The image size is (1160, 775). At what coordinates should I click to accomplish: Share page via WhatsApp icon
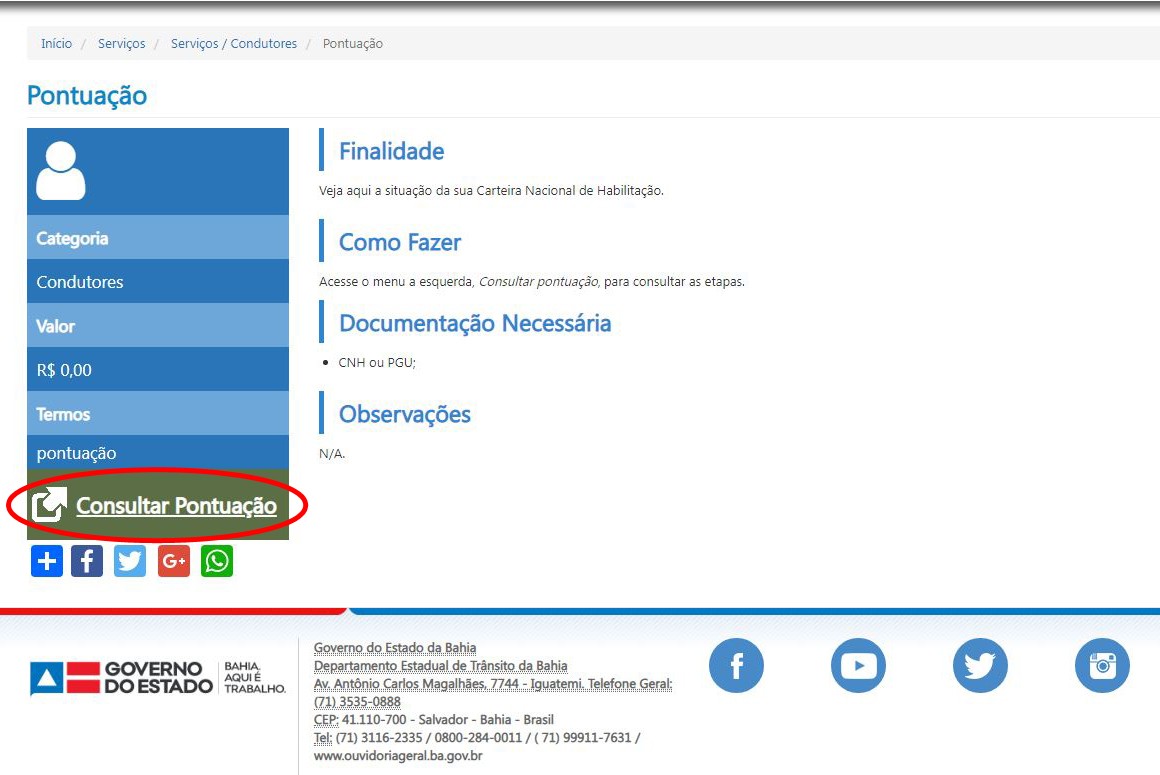217,561
